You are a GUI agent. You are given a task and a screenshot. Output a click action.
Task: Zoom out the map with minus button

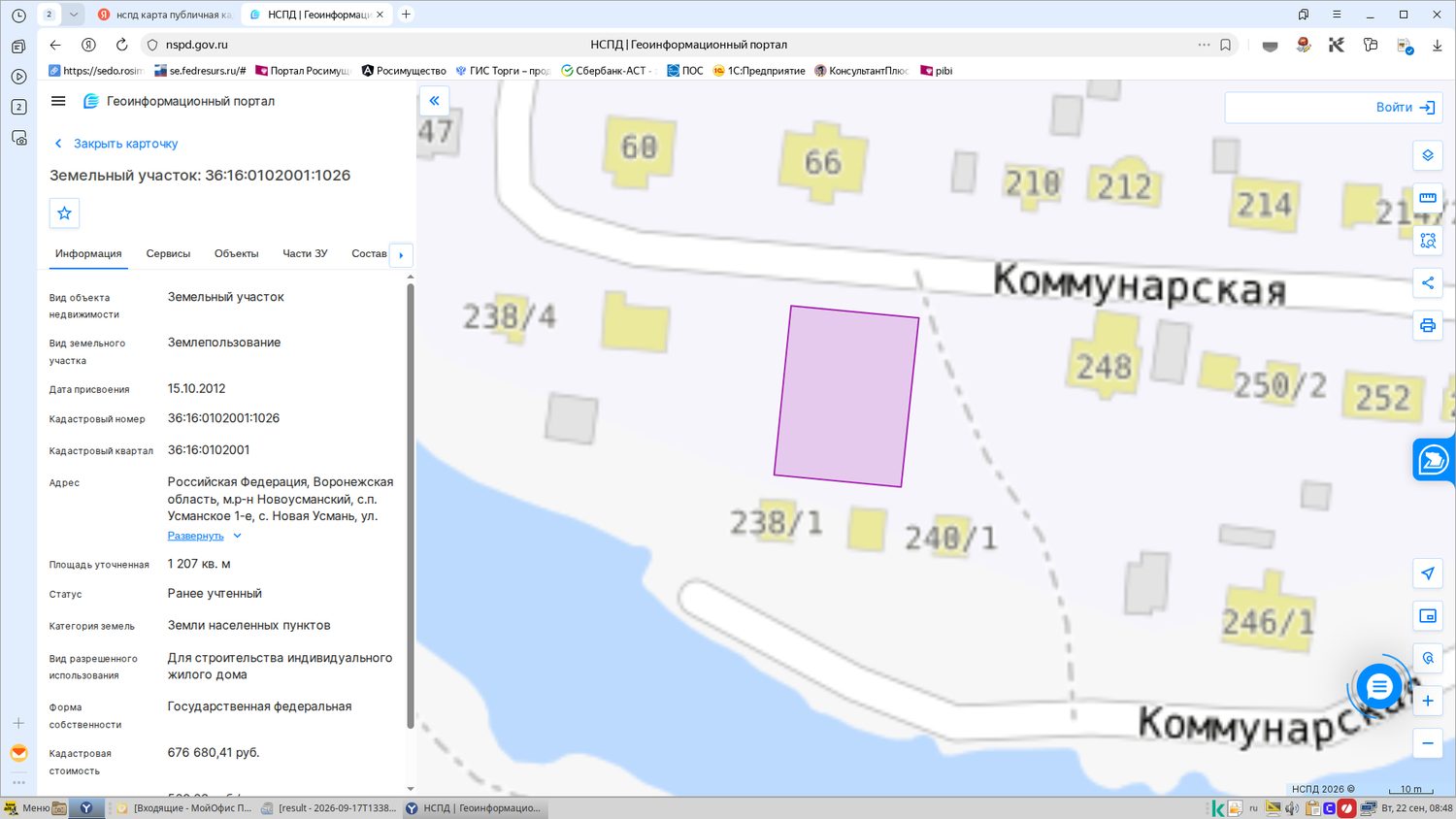[1428, 743]
